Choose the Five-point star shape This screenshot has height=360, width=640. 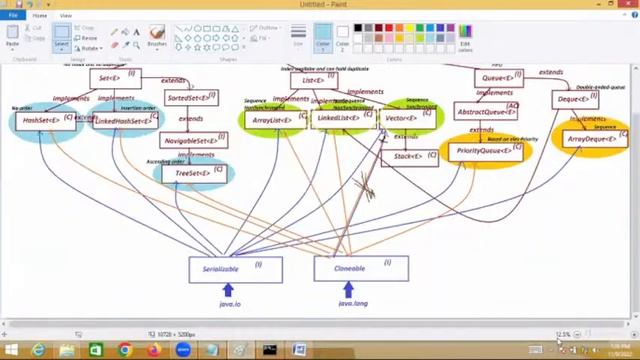(198, 47)
